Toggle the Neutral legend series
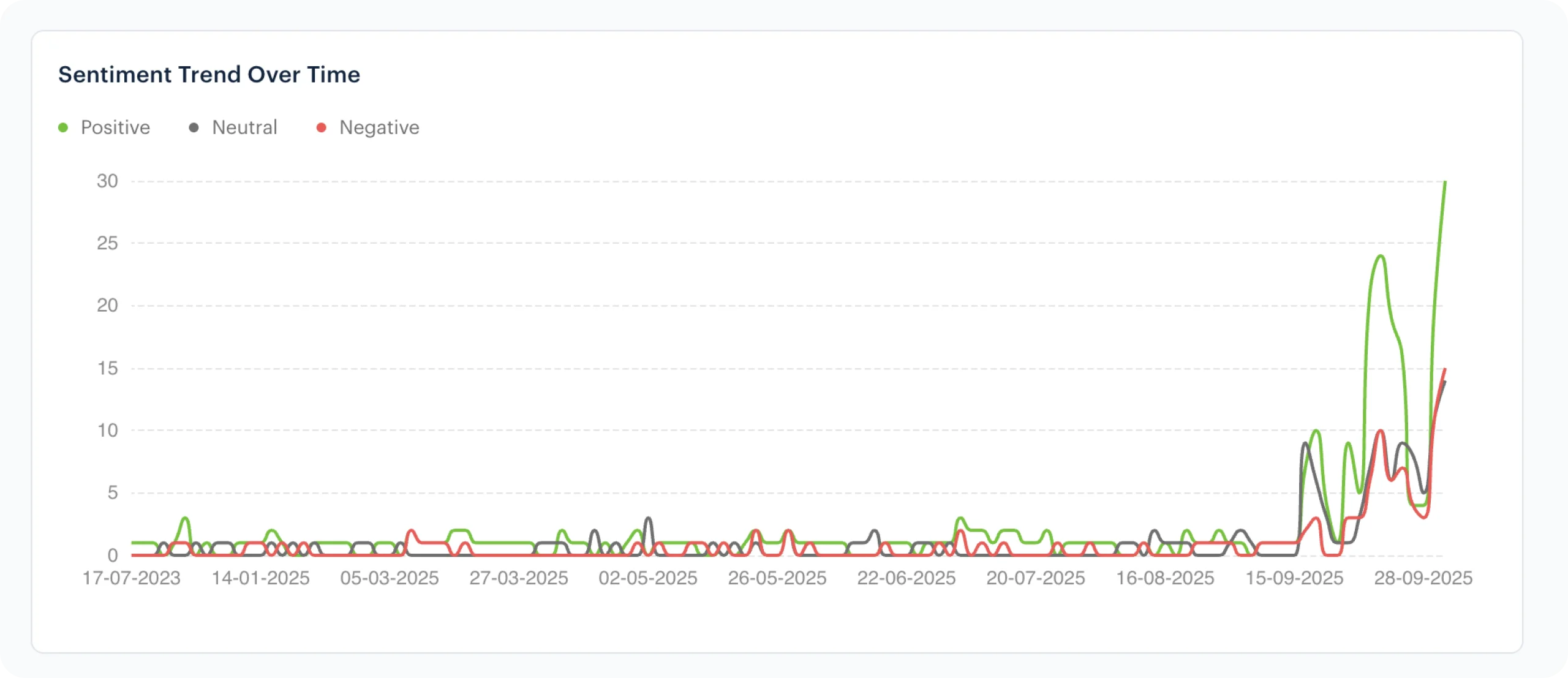This screenshot has height=678, width=1568. (x=244, y=127)
